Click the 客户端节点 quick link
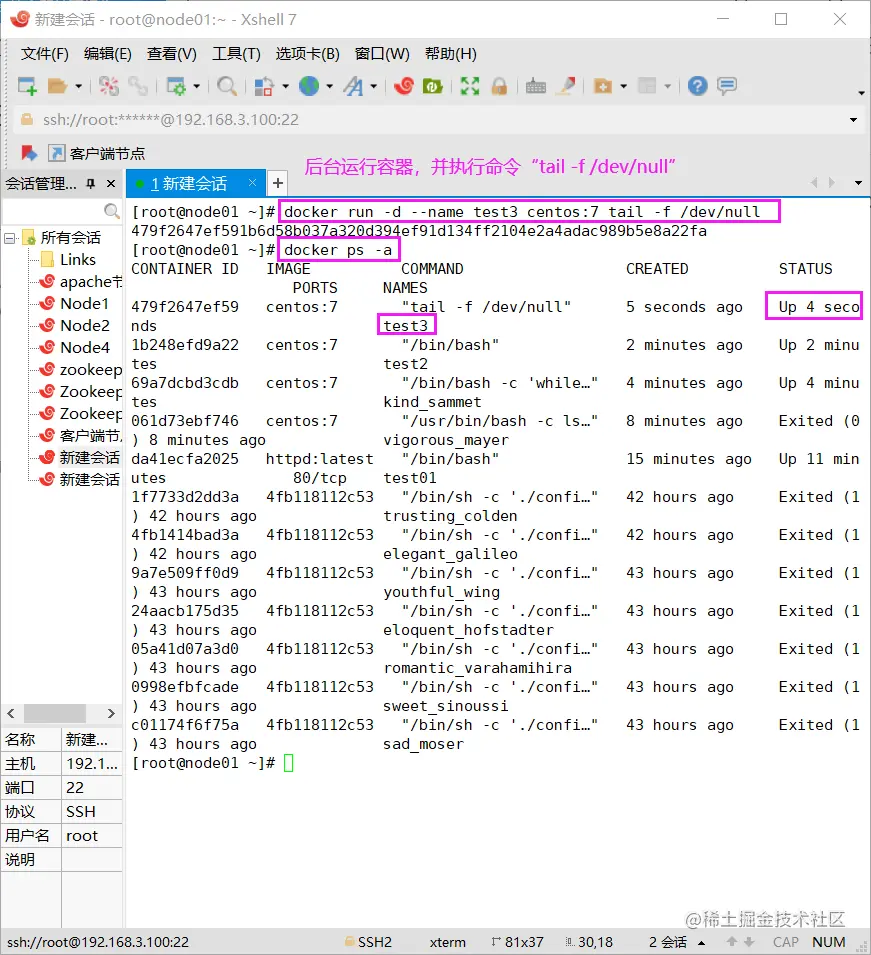Image resolution: width=871 pixels, height=955 pixels. (x=97, y=153)
